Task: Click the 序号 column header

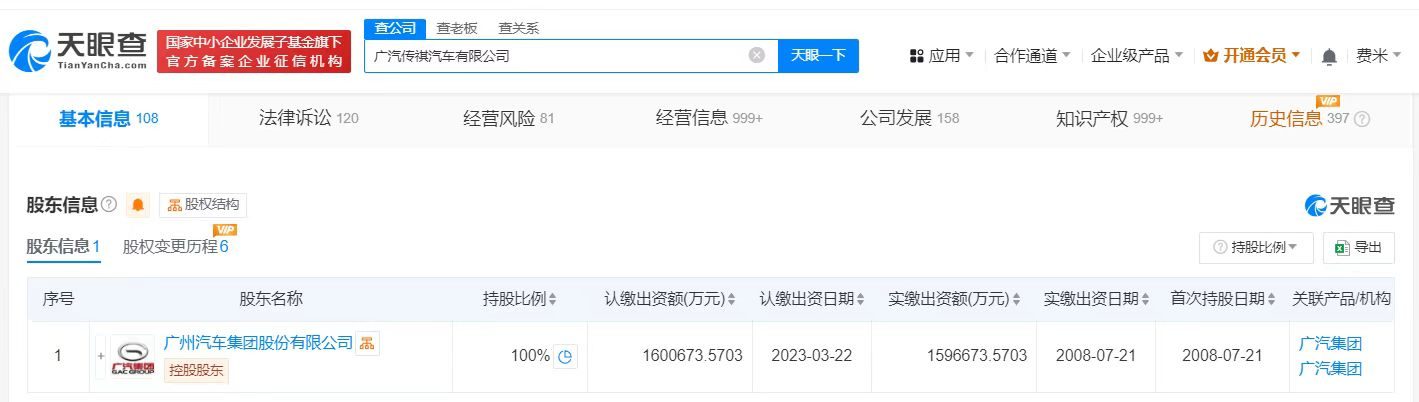Action: (x=58, y=299)
